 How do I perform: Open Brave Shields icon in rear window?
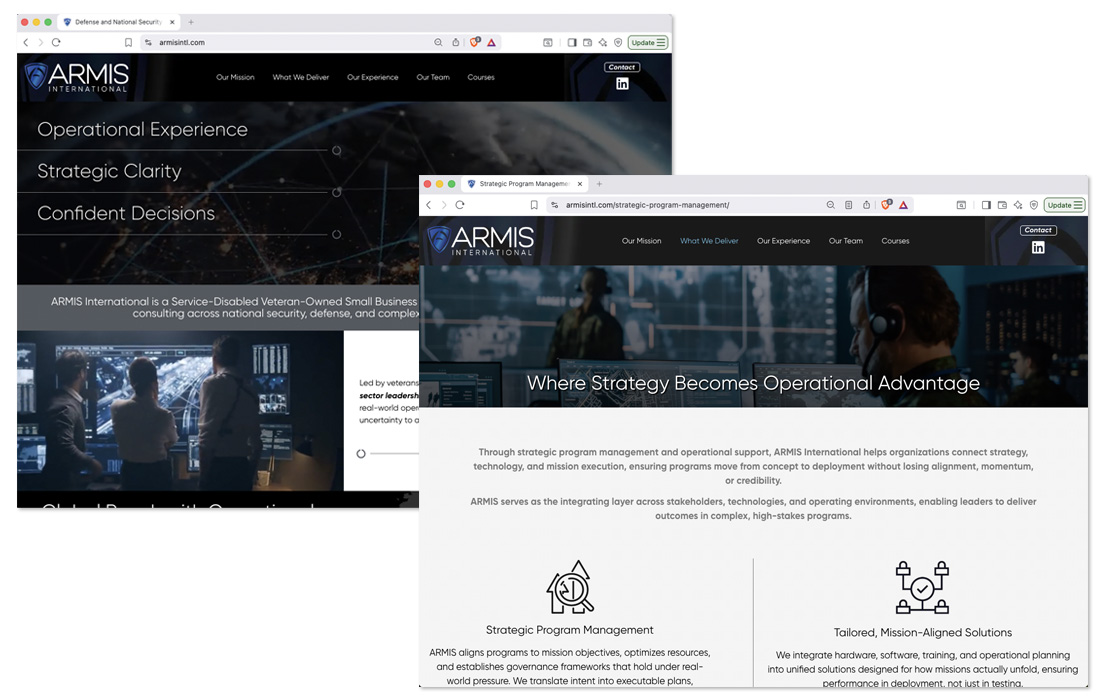[x=475, y=42]
